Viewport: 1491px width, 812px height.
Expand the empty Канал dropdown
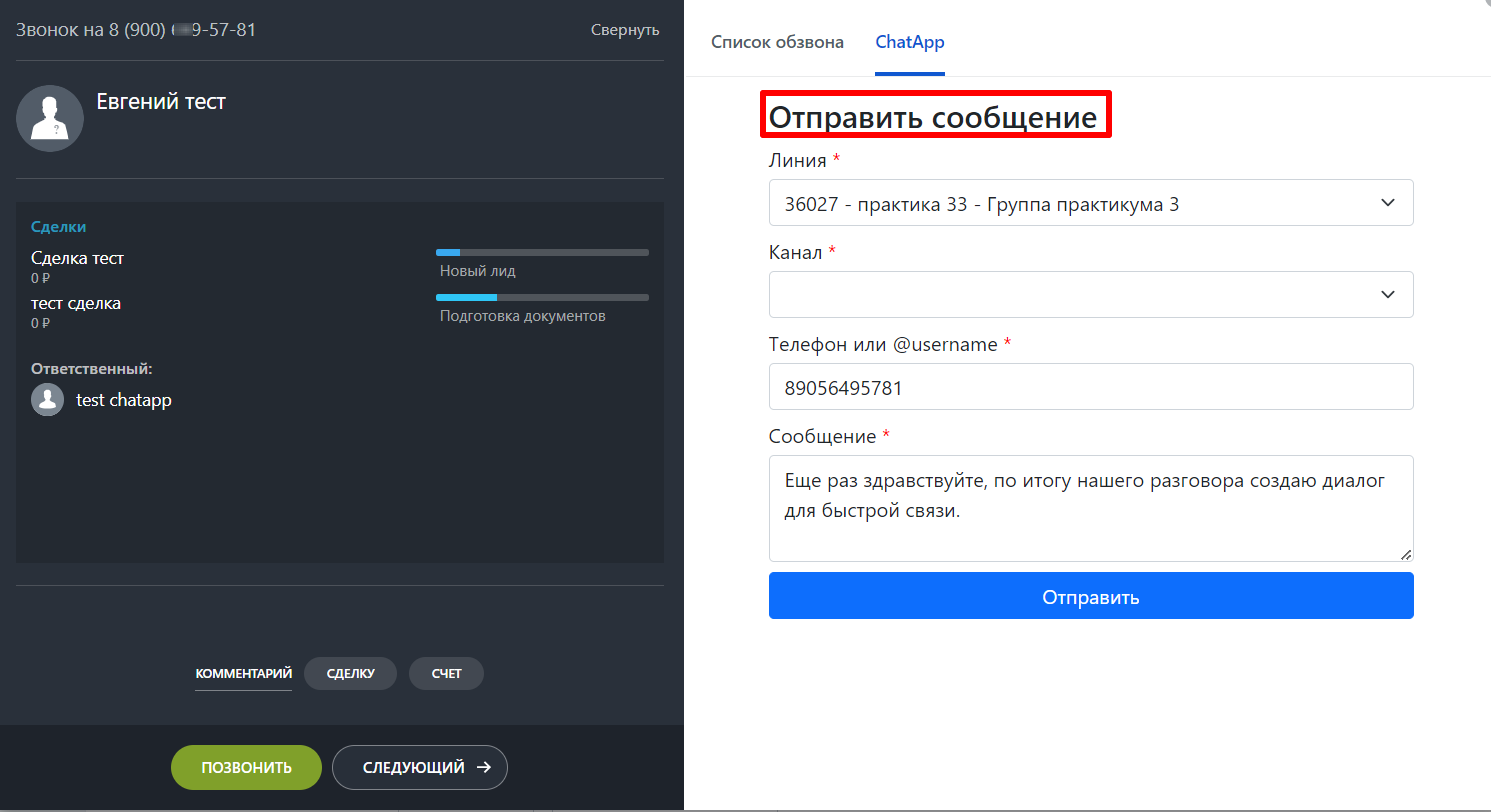tap(1090, 294)
